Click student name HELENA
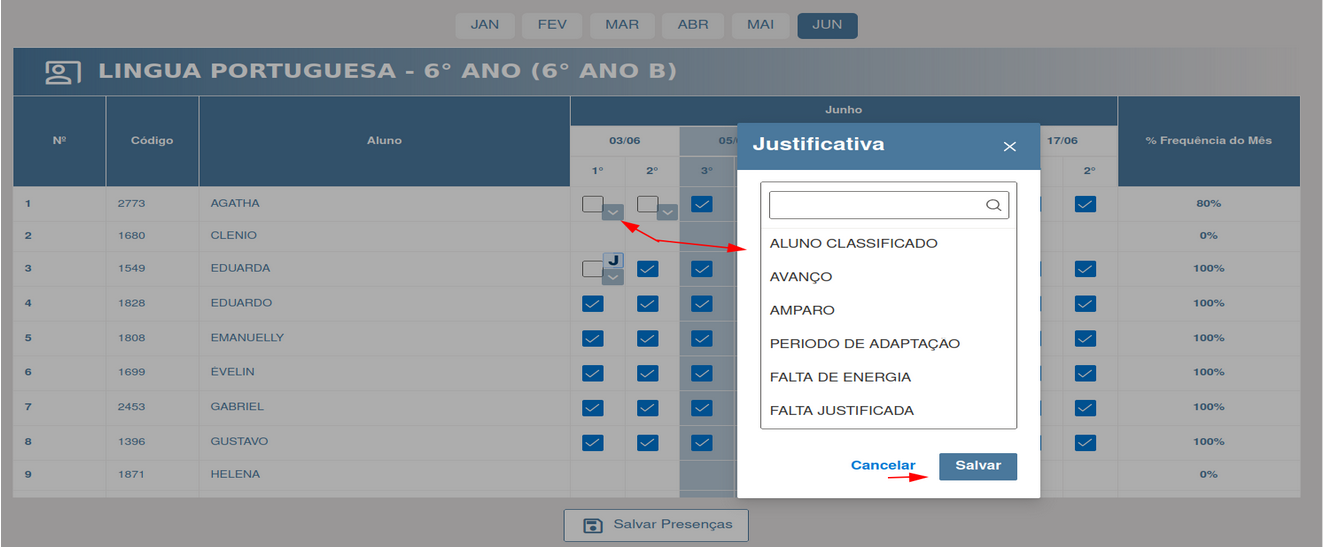1324x547 pixels. pos(235,474)
